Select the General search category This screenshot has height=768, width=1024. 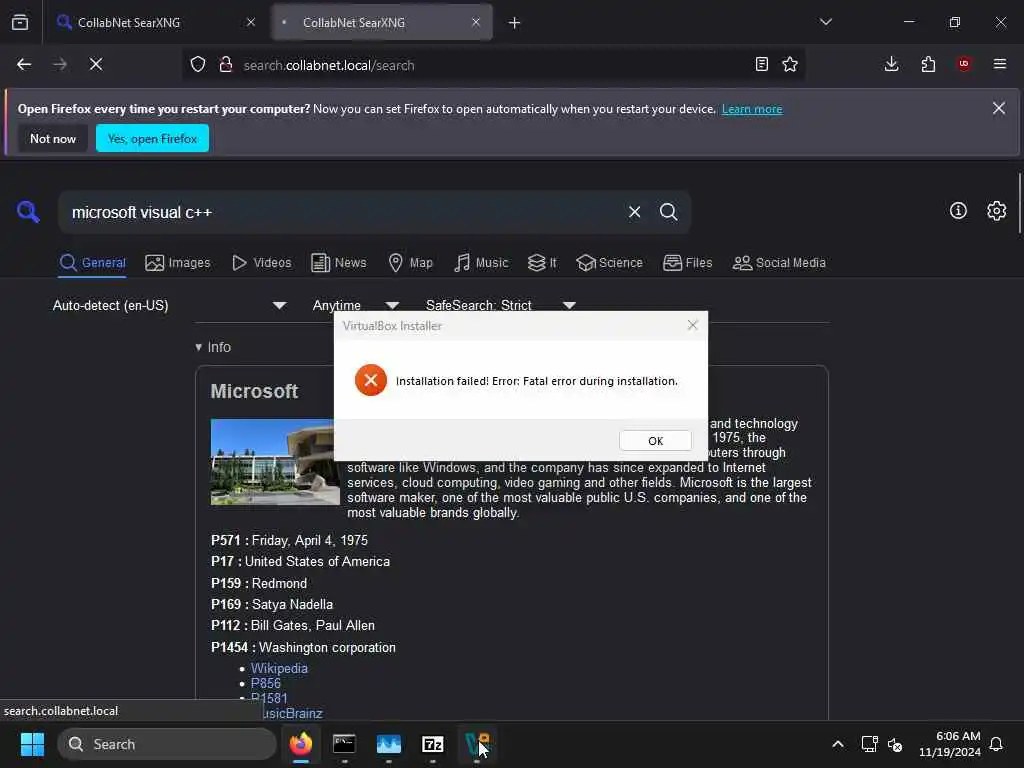(92, 263)
